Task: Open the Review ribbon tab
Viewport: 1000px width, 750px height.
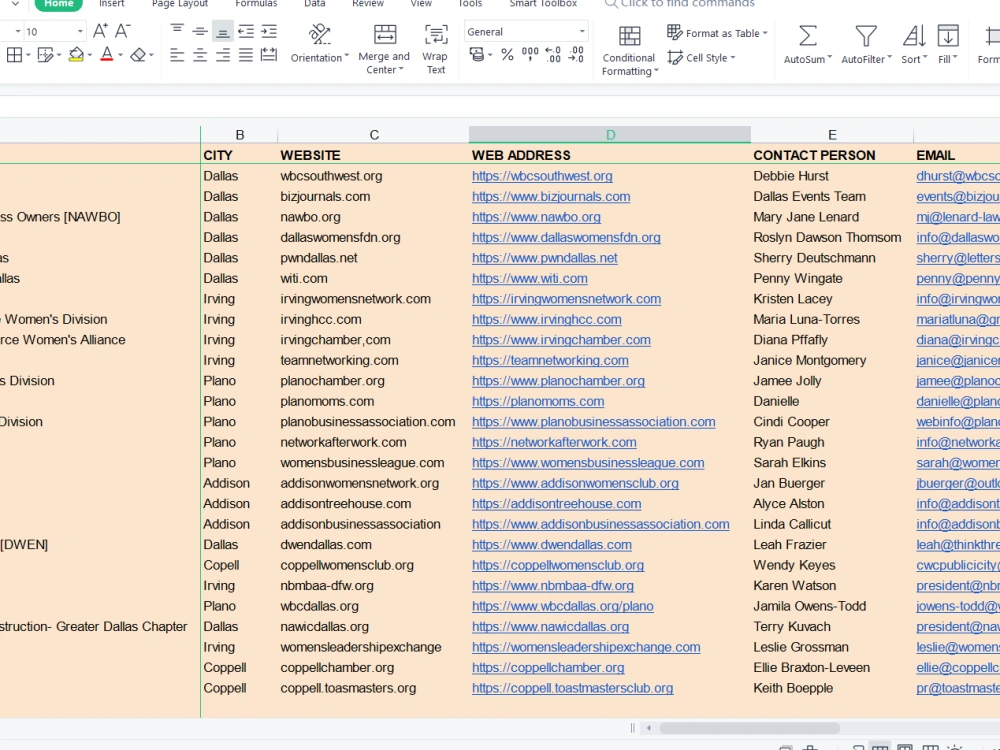Action: coord(367,4)
